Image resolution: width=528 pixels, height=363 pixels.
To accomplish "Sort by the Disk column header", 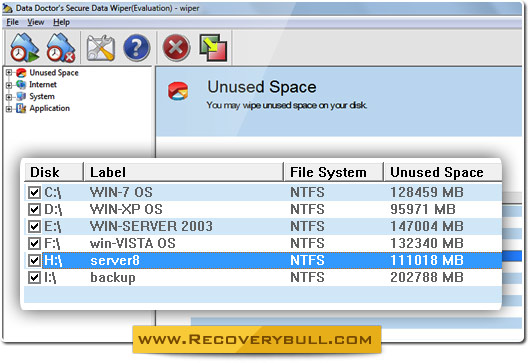I will (54, 172).
